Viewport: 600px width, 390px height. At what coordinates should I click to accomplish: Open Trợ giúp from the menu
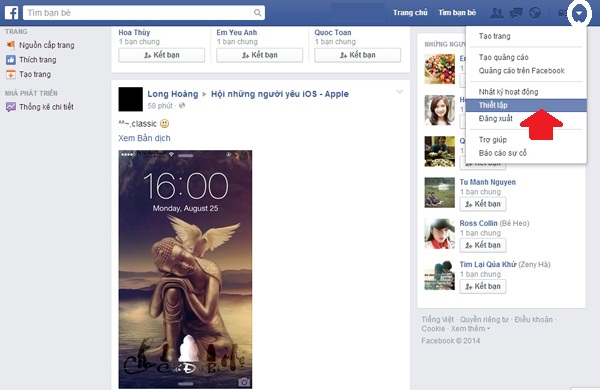(x=493, y=140)
